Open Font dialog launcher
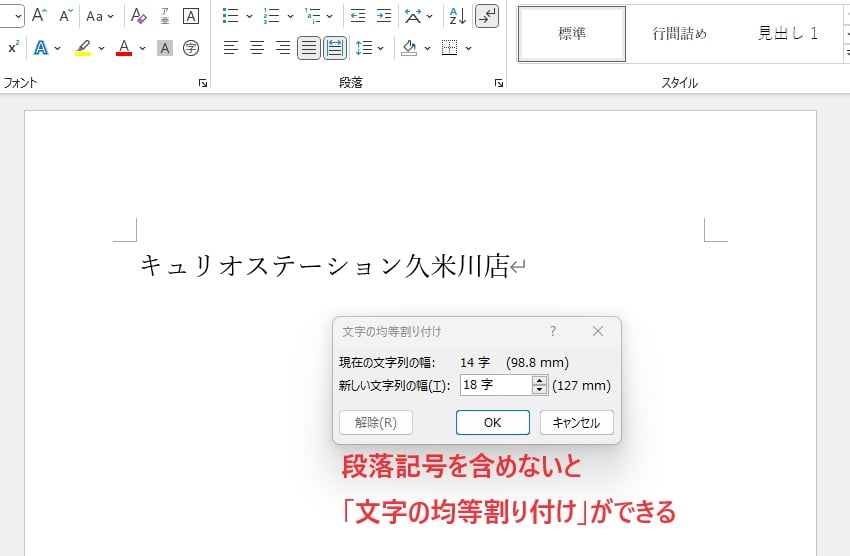 203,83
